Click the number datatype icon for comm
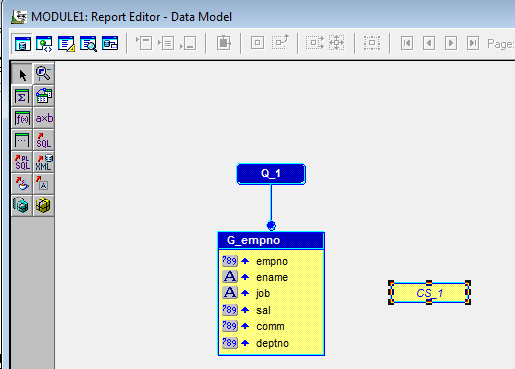The image size is (515, 369). click(x=230, y=326)
